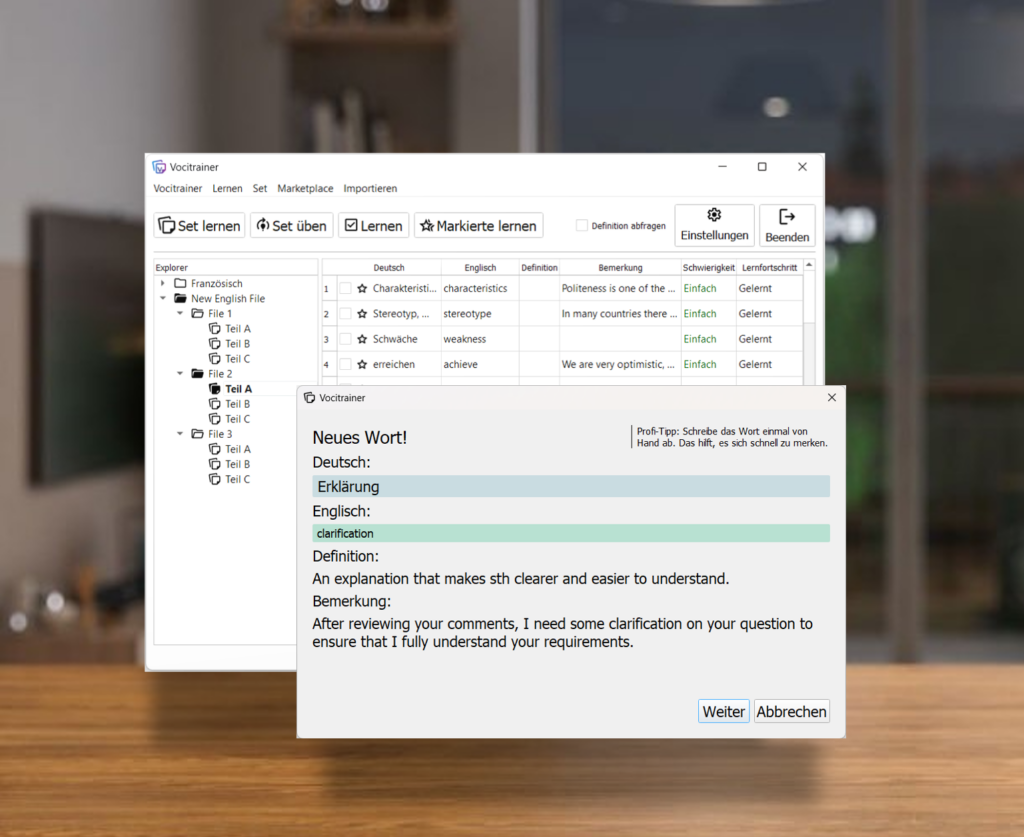1024x837 pixels.
Task: Select Teil C under File 3
Action: [237, 479]
